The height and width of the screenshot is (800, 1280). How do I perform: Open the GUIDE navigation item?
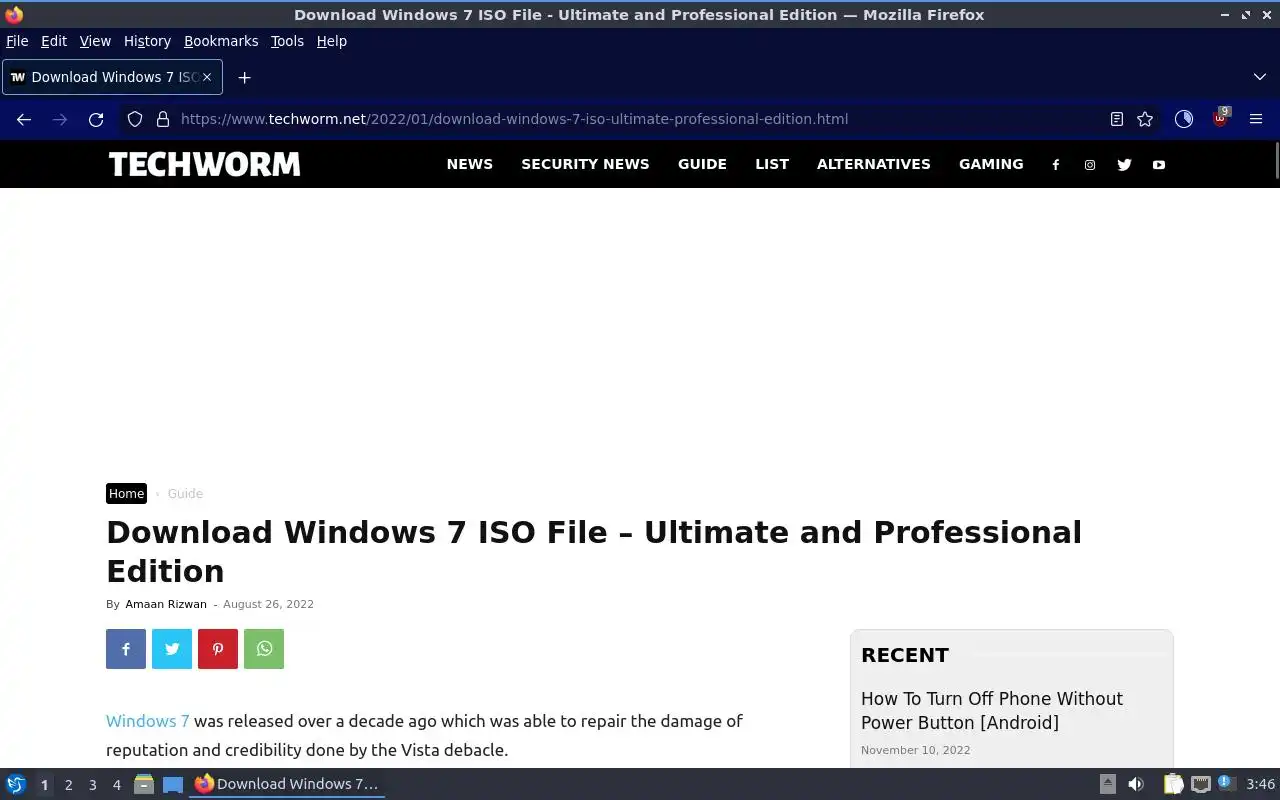[x=702, y=164]
